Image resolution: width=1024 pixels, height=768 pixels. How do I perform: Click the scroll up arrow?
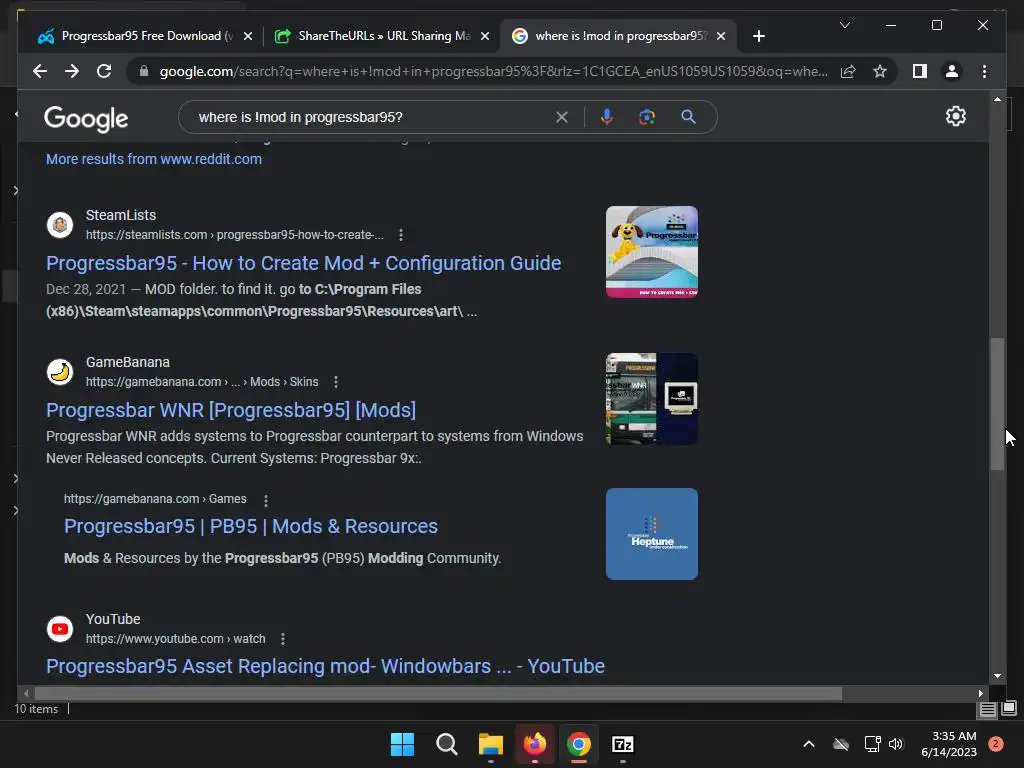coord(997,99)
